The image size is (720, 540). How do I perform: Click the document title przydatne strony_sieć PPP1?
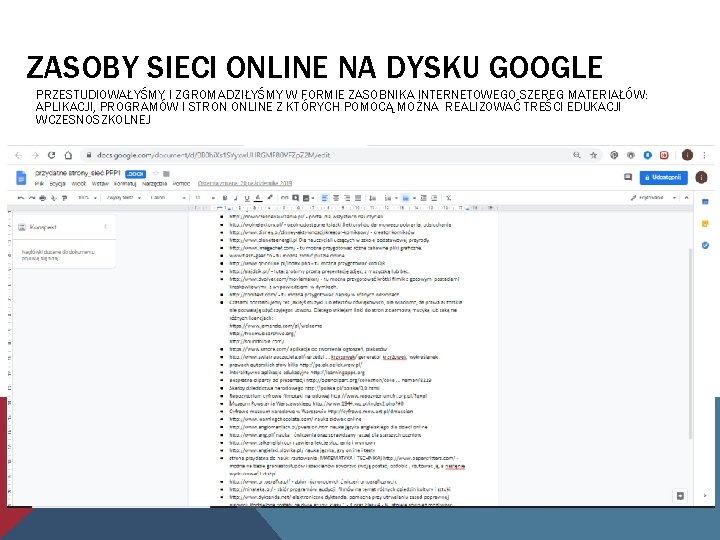coord(78,173)
